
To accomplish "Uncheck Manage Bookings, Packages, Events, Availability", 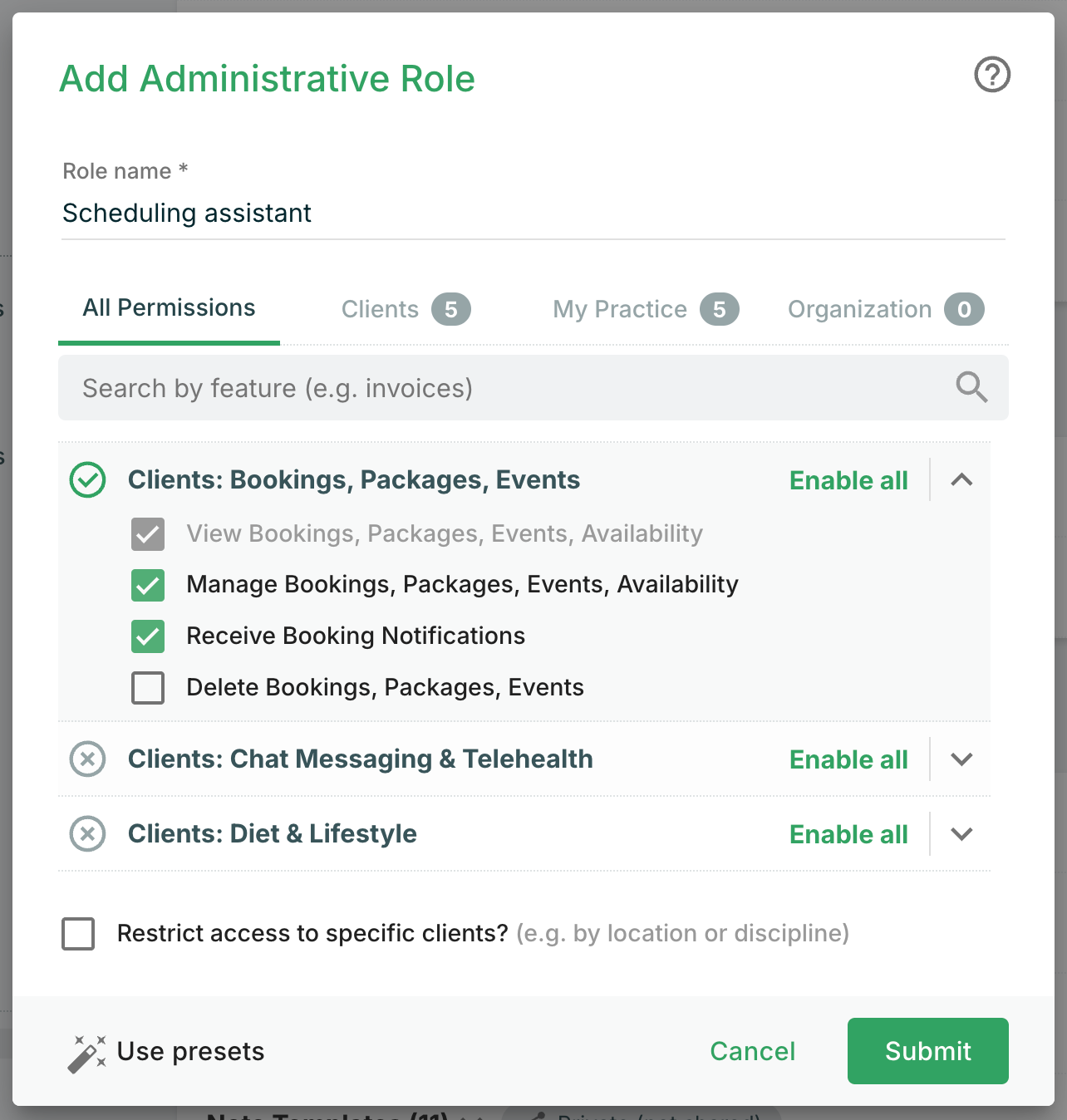I will click(x=148, y=585).
